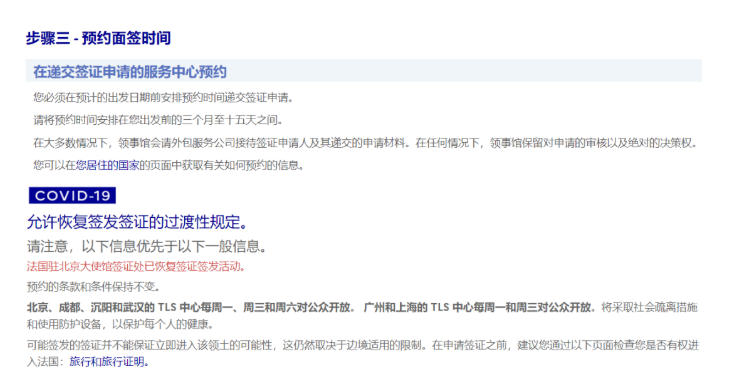Click the 在递交签证申请的服务中心预约 section header
This screenshot has height=375, width=735.
[x=363, y=71]
